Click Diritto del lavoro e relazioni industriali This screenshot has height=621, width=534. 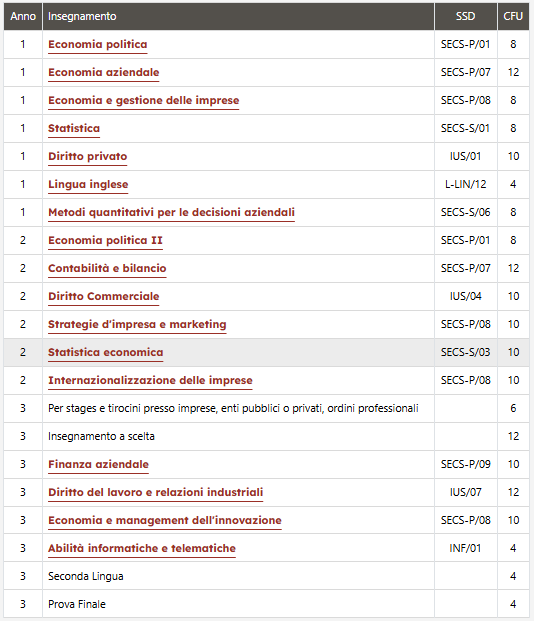click(x=155, y=492)
